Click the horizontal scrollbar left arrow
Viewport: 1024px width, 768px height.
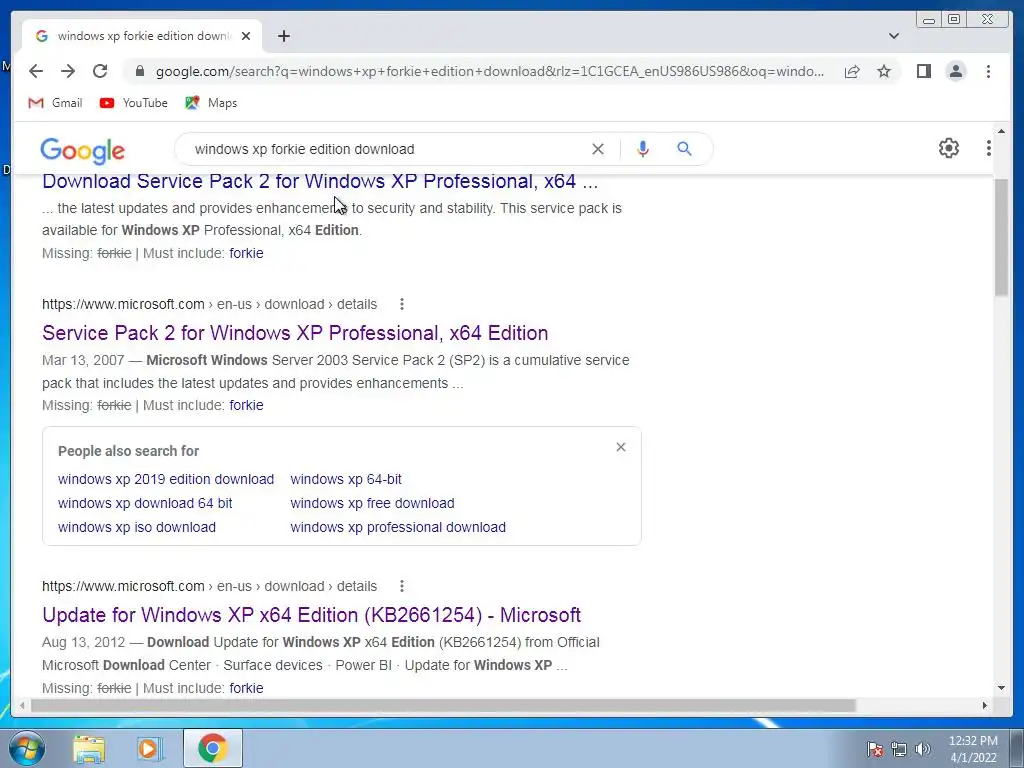pos(22,705)
